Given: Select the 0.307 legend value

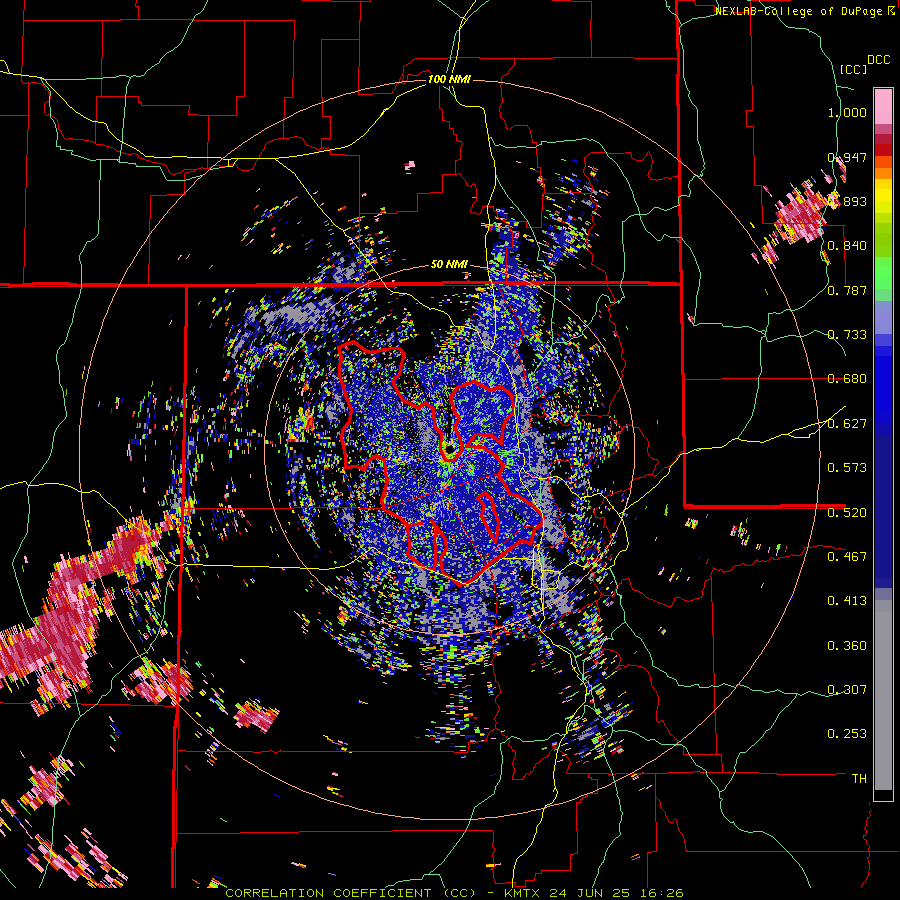Looking at the screenshot, I should coord(847,690).
